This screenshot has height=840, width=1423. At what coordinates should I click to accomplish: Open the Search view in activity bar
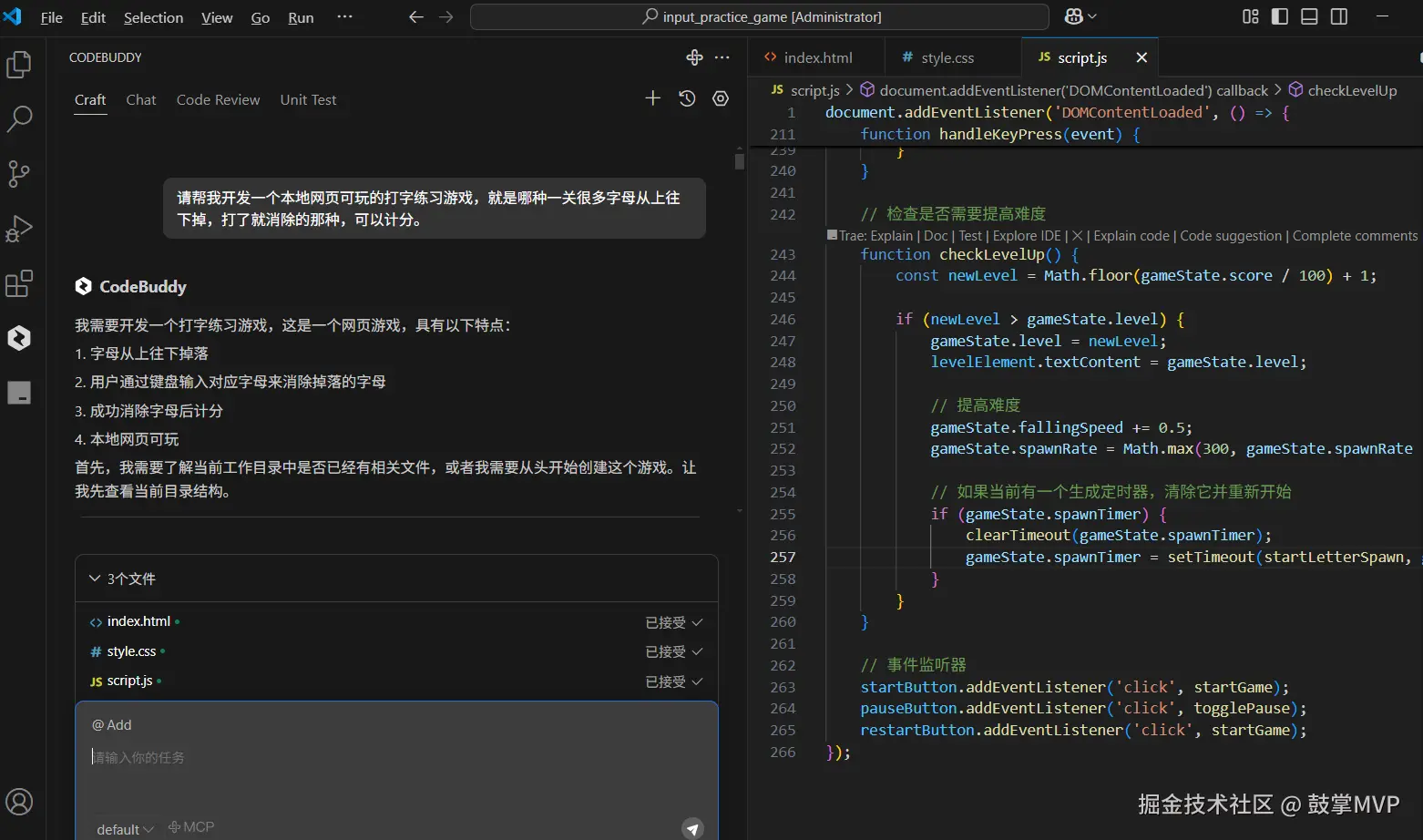tap(19, 118)
